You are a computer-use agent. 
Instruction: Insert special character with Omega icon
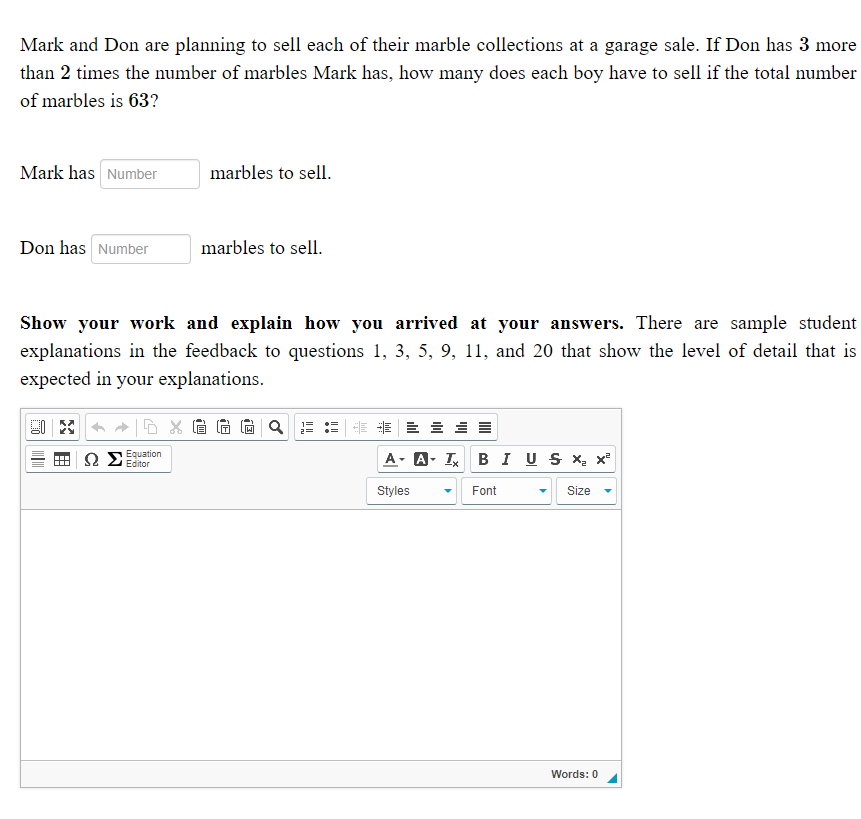91,459
